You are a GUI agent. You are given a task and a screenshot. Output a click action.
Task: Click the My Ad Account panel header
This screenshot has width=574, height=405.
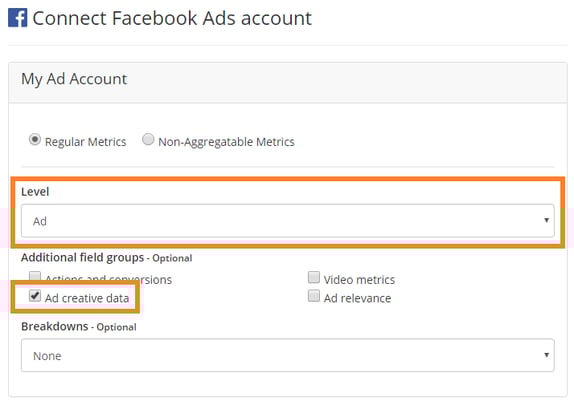tap(288, 83)
